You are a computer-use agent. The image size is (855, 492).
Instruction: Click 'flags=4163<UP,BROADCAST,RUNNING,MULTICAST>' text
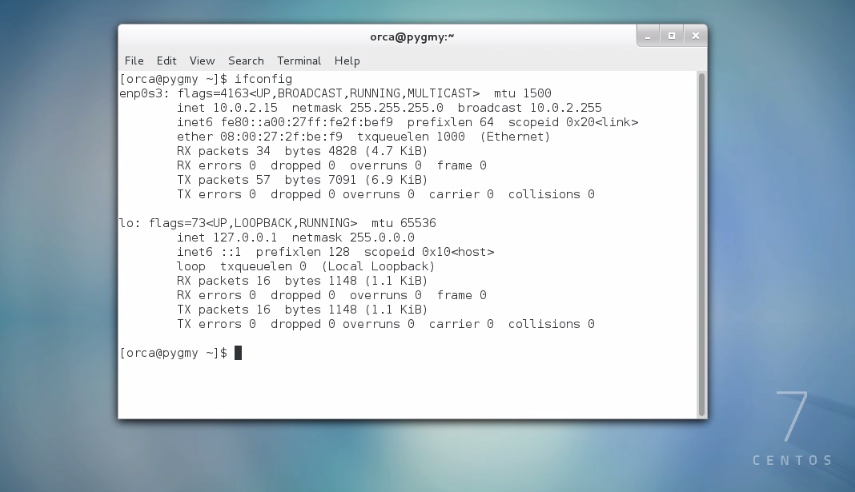coord(328,93)
